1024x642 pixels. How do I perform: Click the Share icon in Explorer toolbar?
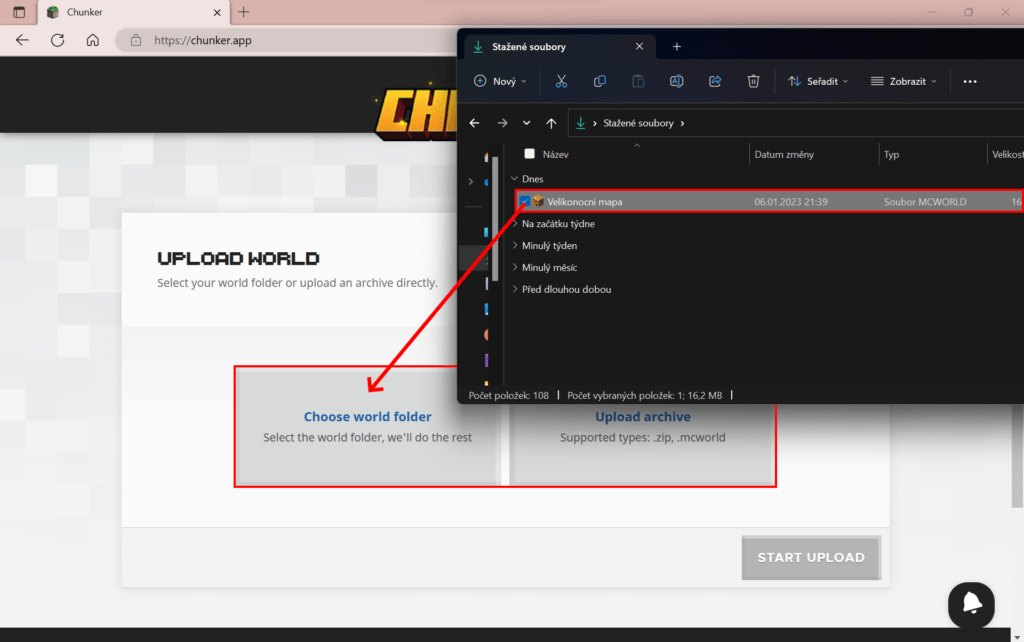click(715, 81)
